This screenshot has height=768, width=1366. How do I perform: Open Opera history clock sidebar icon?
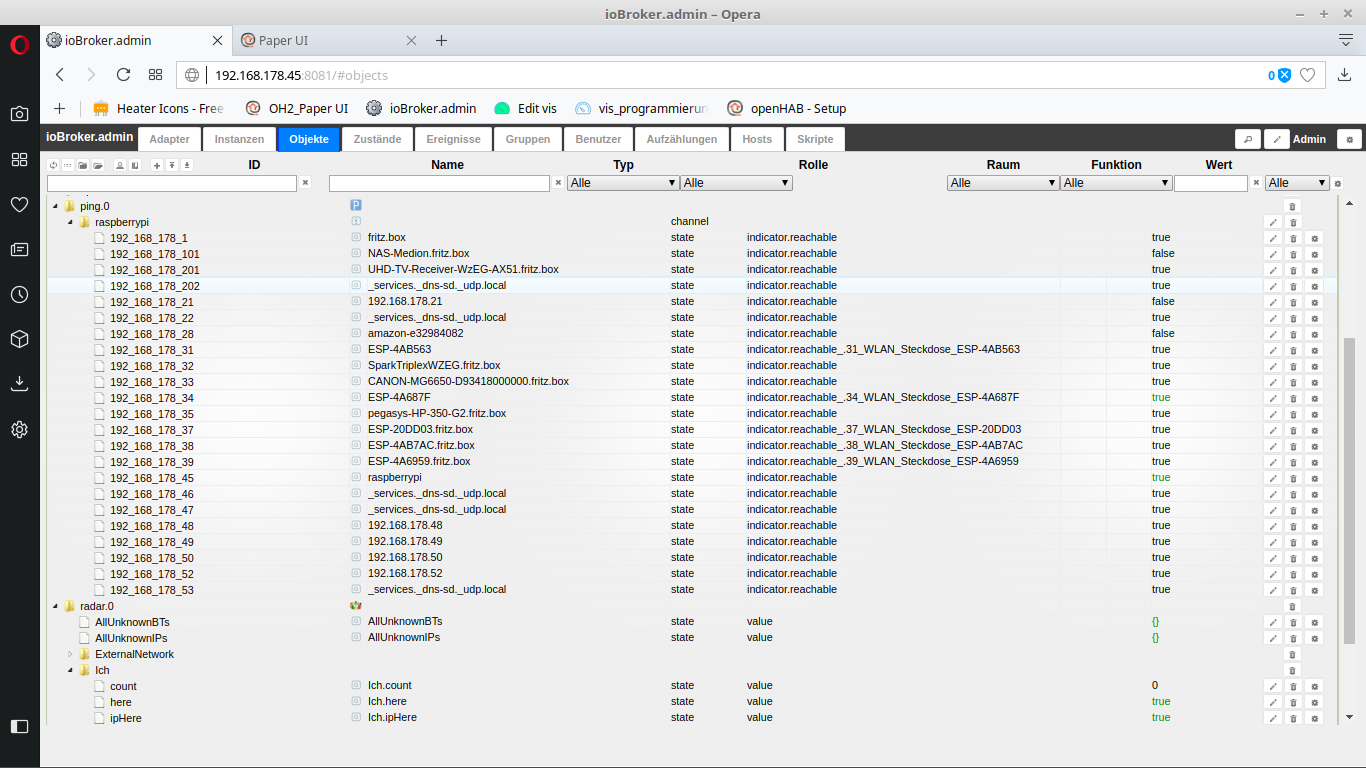click(19, 294)
